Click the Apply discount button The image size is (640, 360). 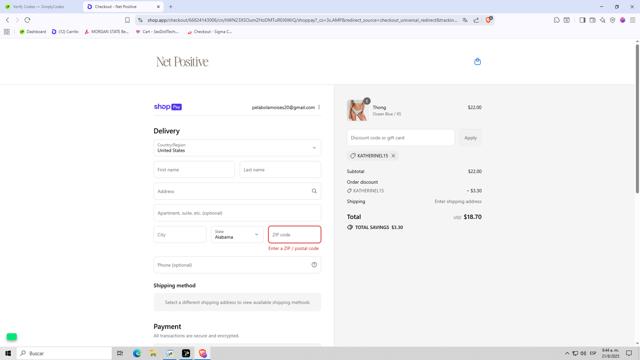point(470,138)
